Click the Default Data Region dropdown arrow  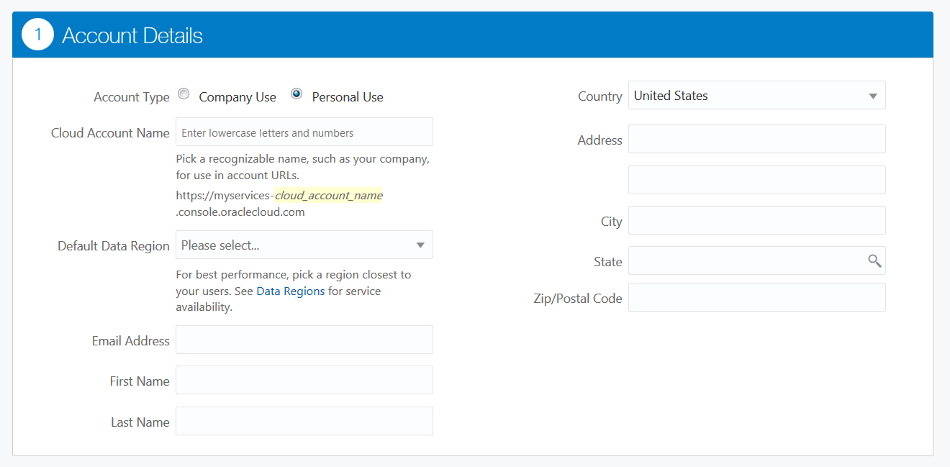[x=420, y=245]
